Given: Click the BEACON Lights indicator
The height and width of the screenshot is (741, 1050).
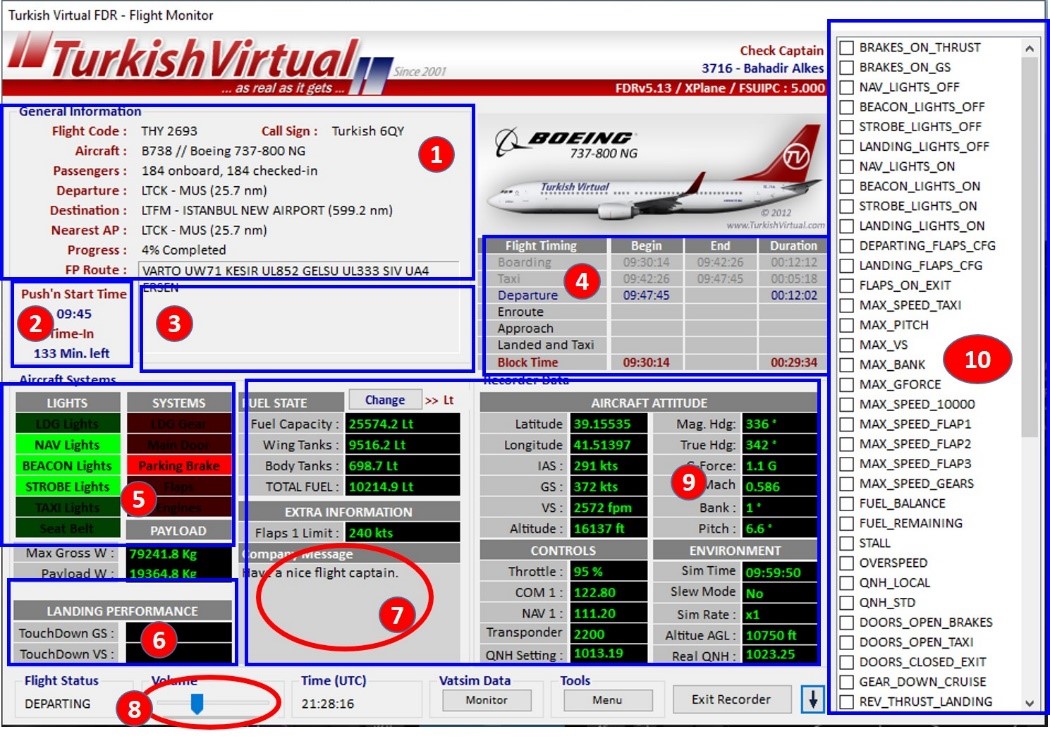Looking at the screenshot, I should pos(67,466).
